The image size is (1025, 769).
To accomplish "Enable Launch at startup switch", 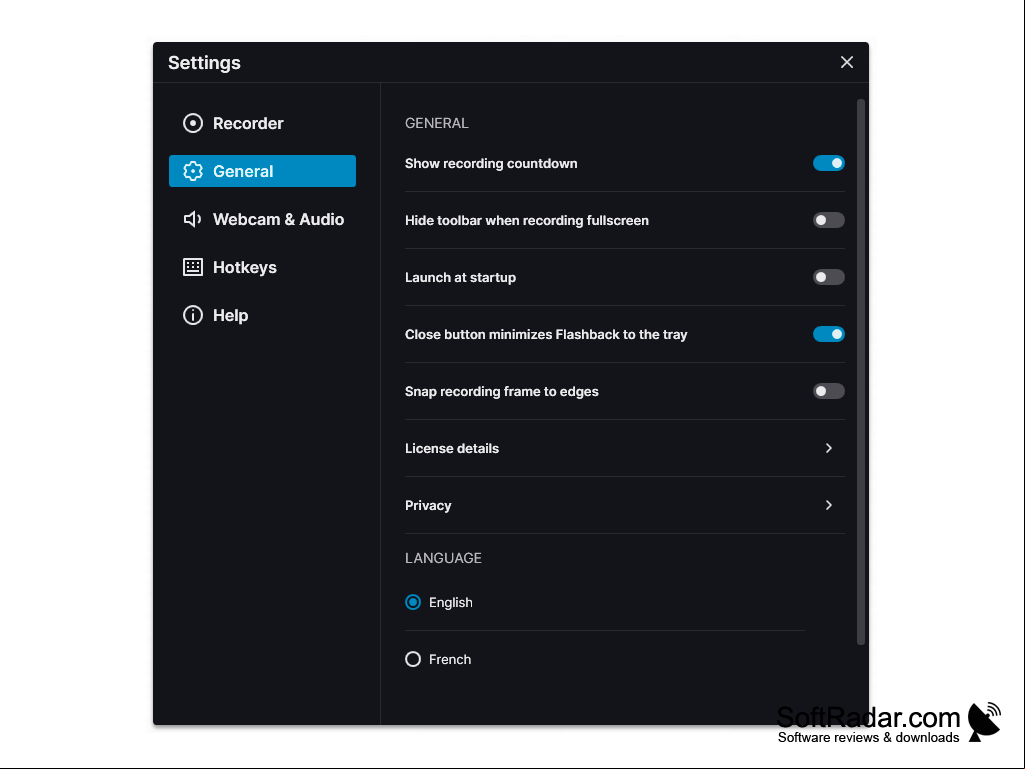I will click(828, 277).
